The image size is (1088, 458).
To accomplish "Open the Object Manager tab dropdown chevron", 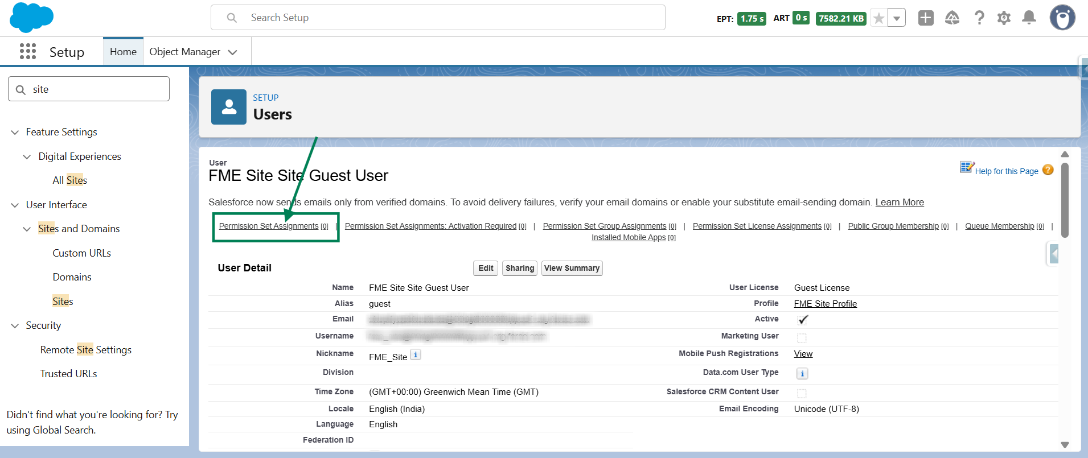I will pos(232,52).
